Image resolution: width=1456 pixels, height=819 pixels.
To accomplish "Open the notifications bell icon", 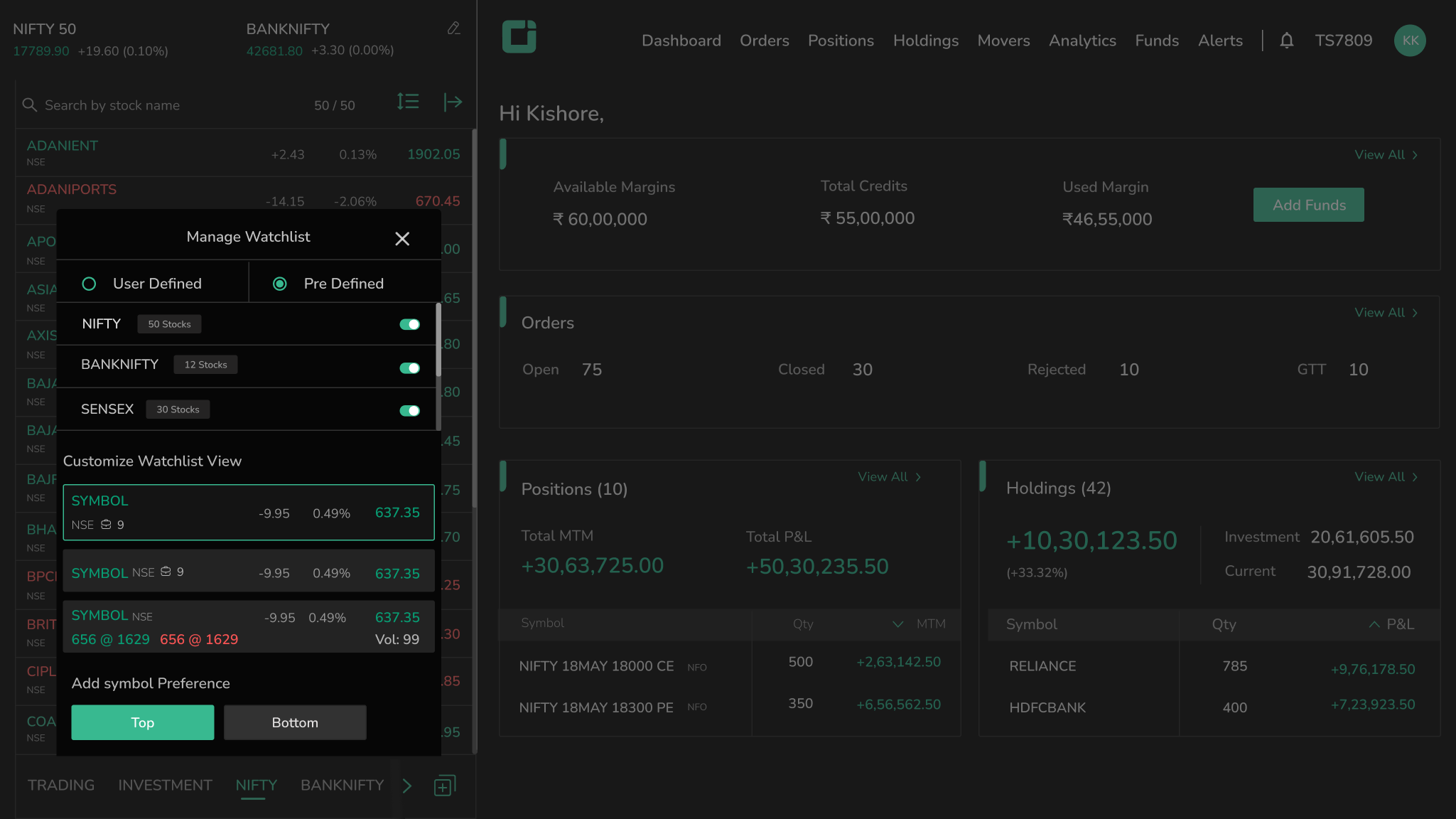I will tap(1286, 41).
